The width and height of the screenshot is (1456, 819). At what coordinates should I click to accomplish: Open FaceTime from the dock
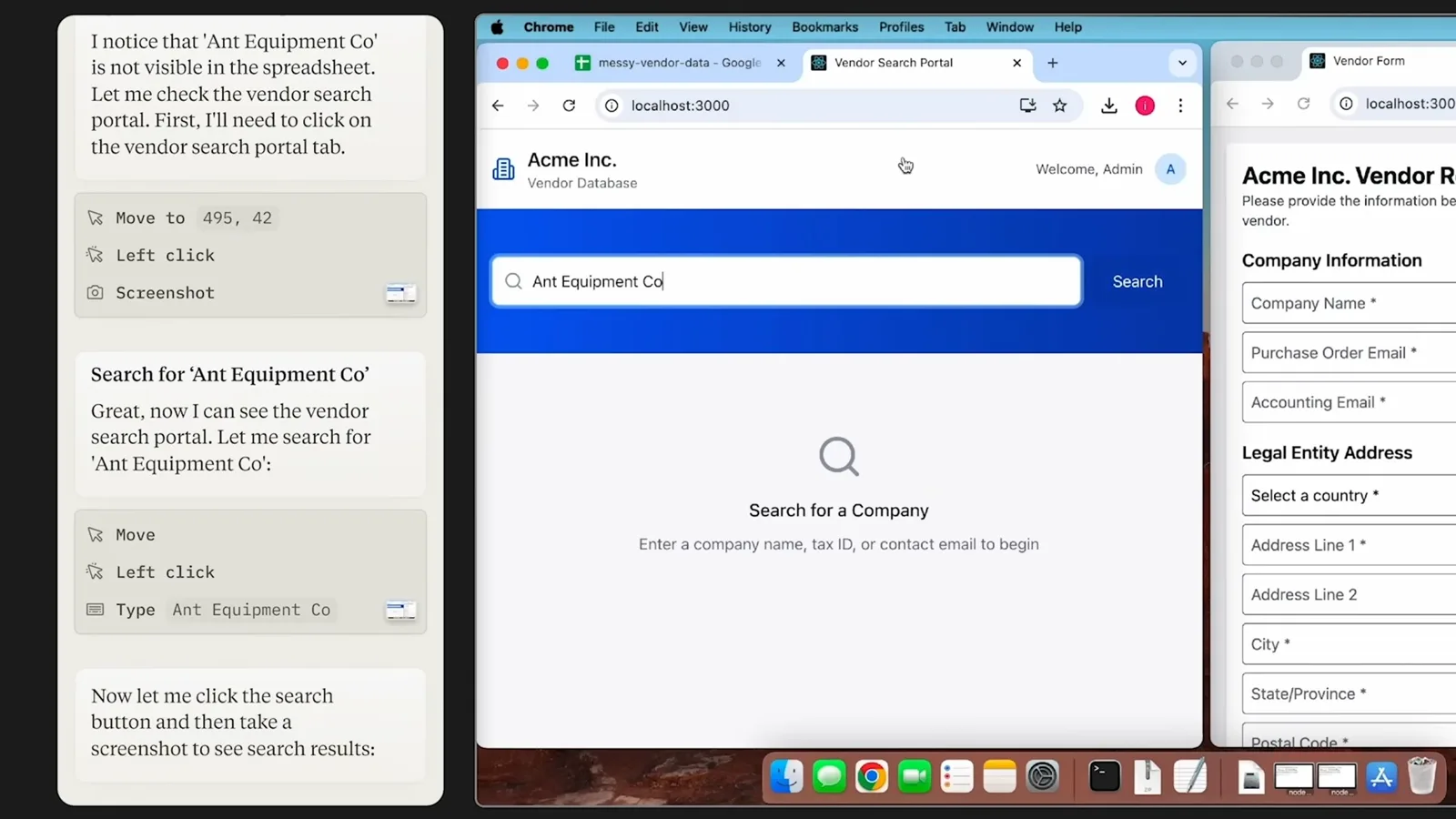[915, 776]
